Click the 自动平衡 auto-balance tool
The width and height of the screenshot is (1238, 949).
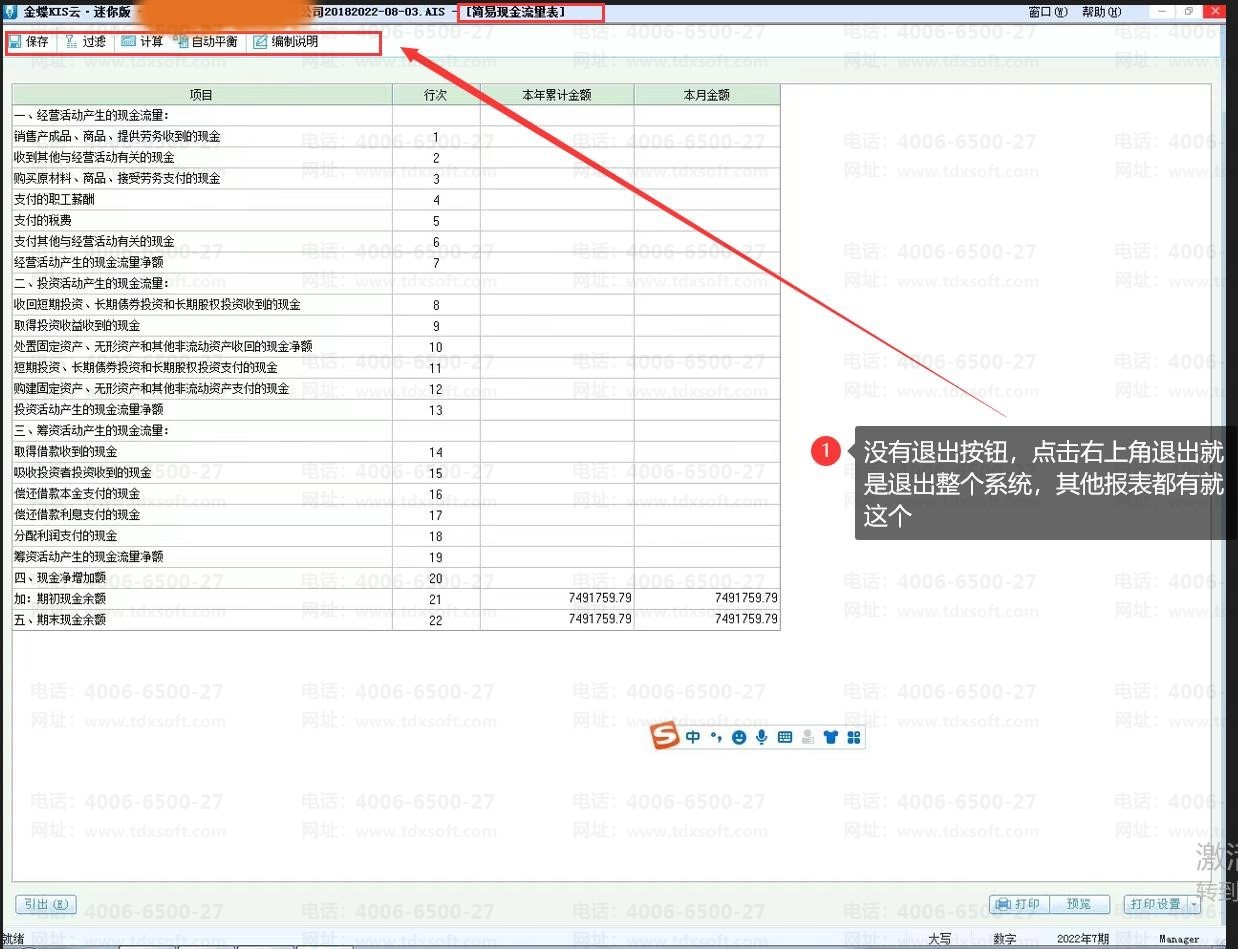pos(206,42)
